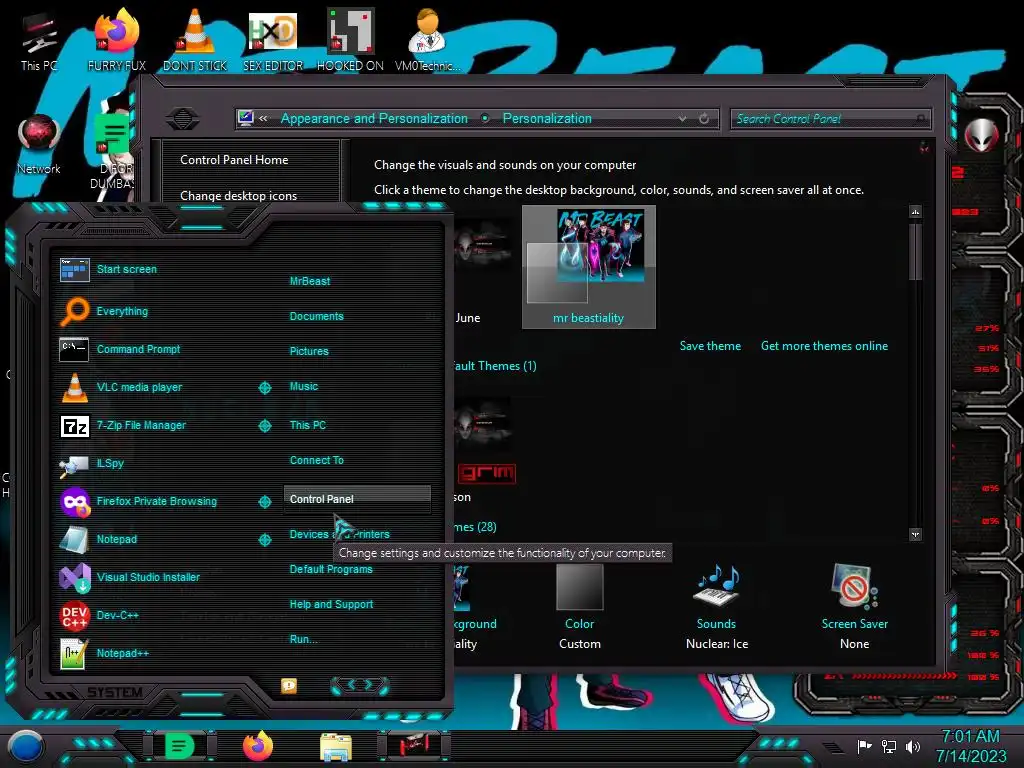
Task: Click the Screen Saver icon in Personalization
Action: [854, 584]
